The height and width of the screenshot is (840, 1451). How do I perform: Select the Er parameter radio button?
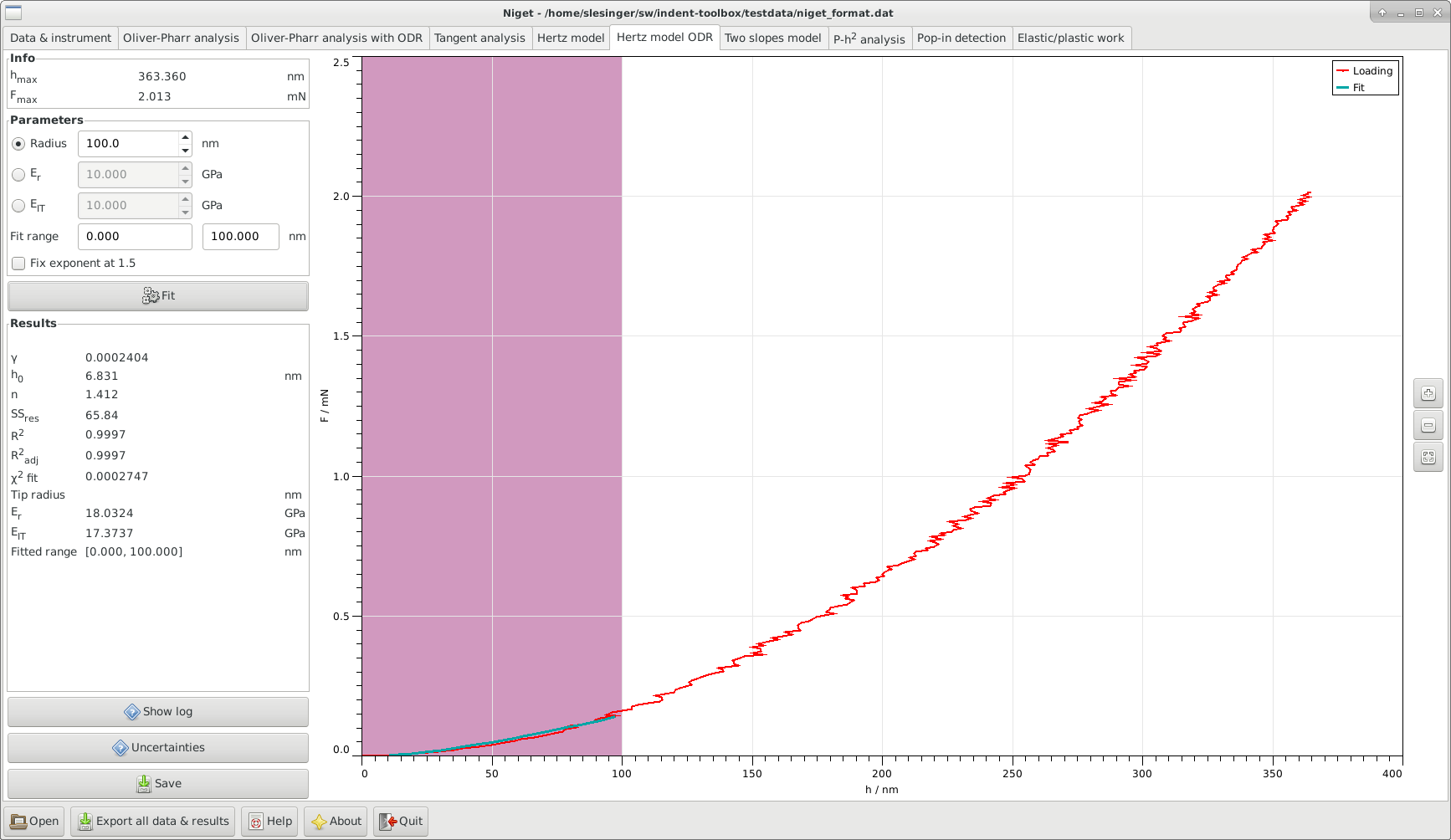[18, 175]
